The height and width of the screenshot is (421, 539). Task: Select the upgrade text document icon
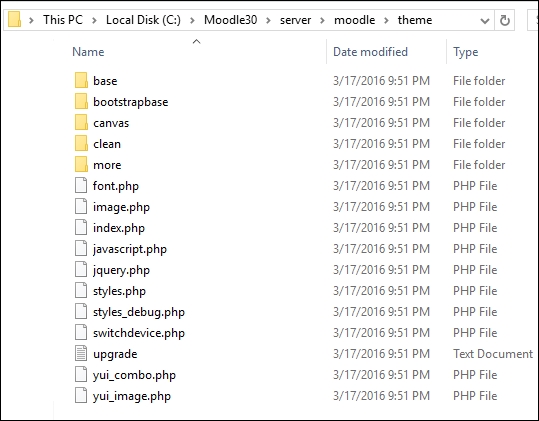81,353
